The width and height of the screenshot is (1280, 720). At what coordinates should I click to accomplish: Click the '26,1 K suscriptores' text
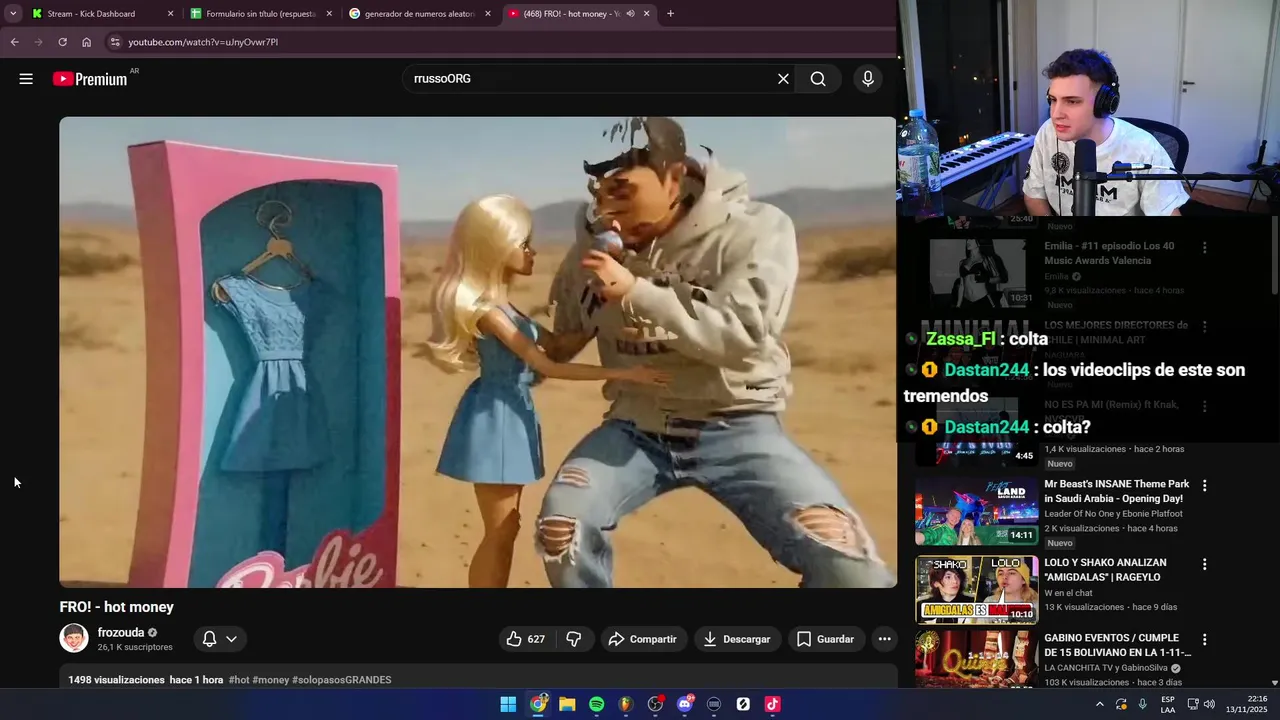(135, 647)
